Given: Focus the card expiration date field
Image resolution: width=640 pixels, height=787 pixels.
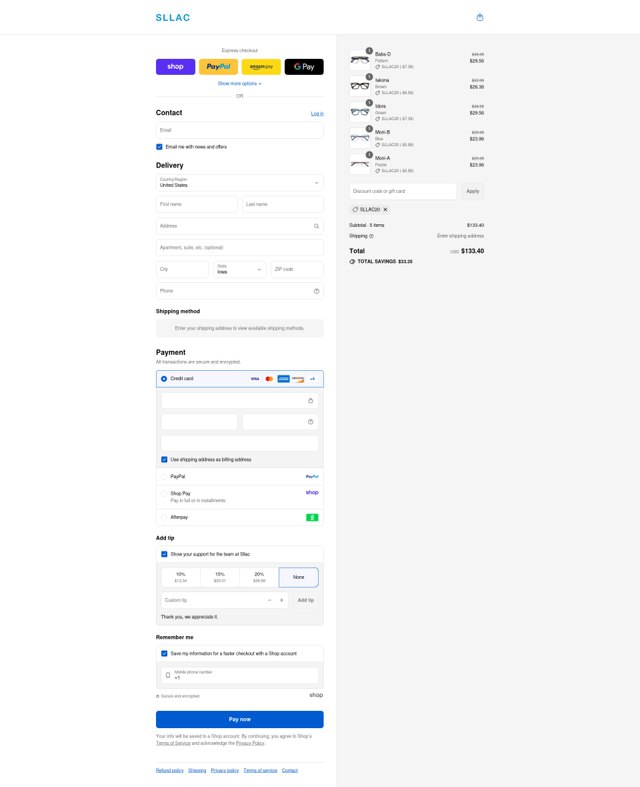Looking at the screenshot, I should (199, 422).
